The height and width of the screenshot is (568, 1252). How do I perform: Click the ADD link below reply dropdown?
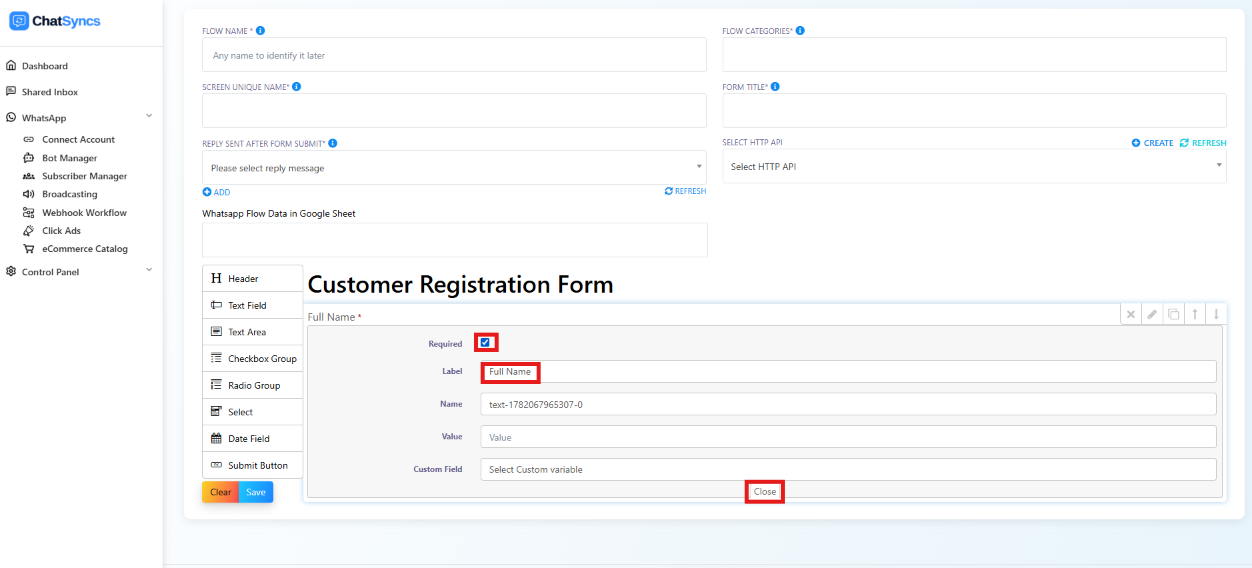[x=216, y=192]
